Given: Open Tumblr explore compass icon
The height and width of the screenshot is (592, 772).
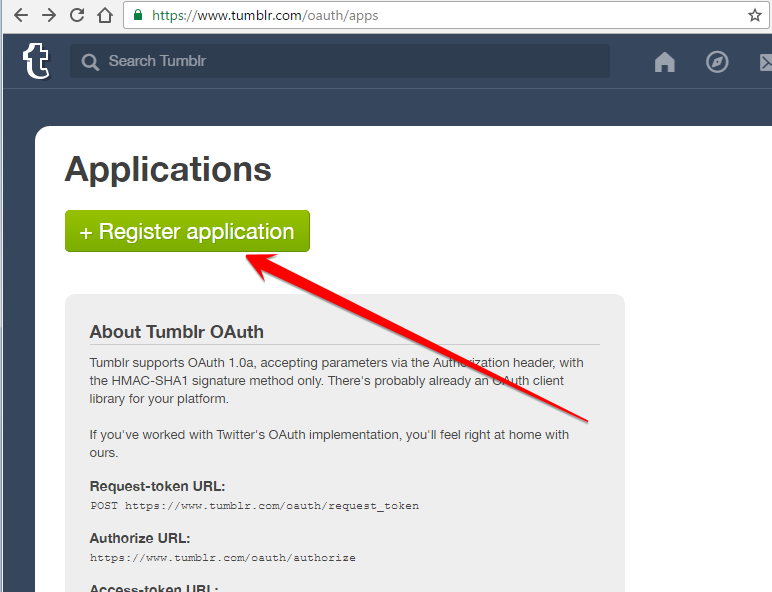Looking at the screenshot, I should (x=717, y=62).
